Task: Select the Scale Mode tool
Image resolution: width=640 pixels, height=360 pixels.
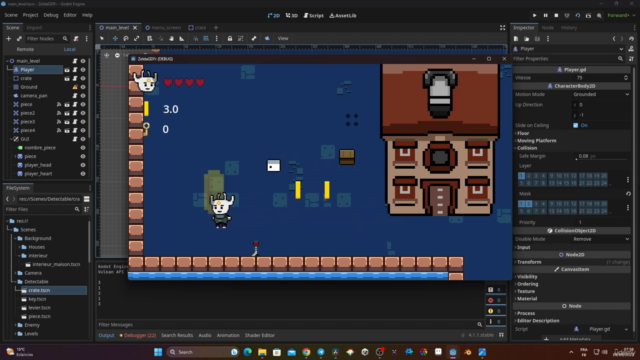Action: coord(137,38)
